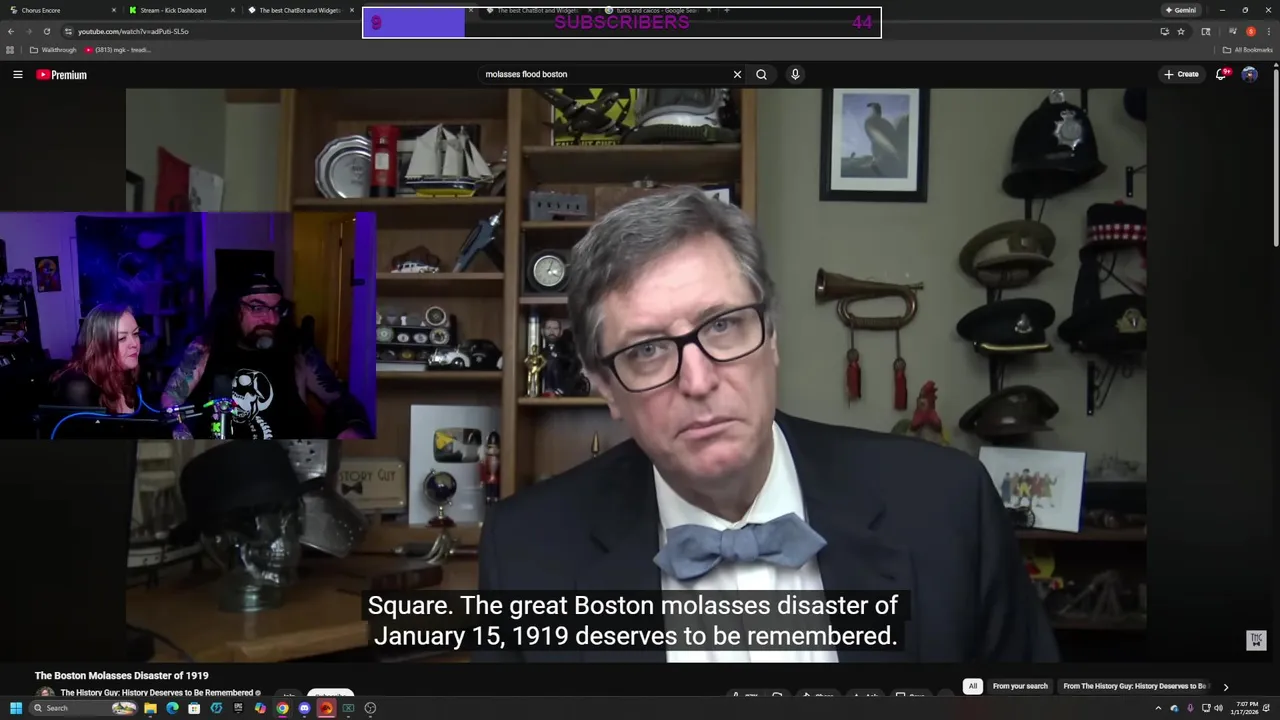Open the Chrome profile avatar

click(1250, 31)
